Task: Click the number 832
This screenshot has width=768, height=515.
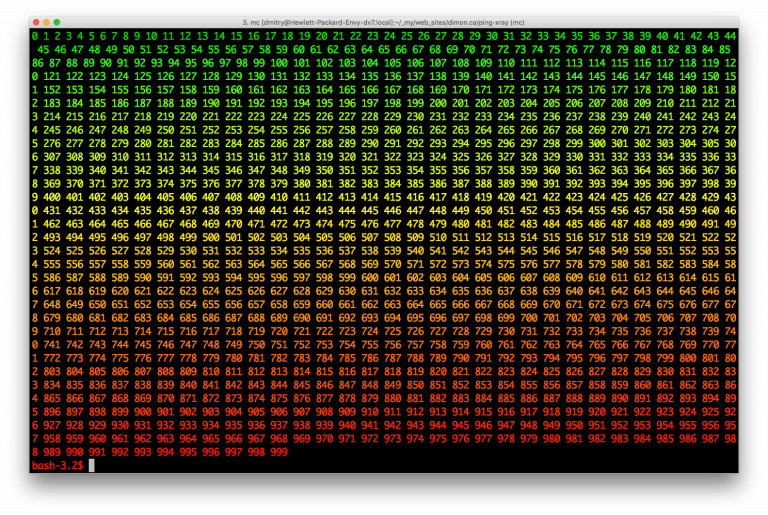Action: coord(710,372)
